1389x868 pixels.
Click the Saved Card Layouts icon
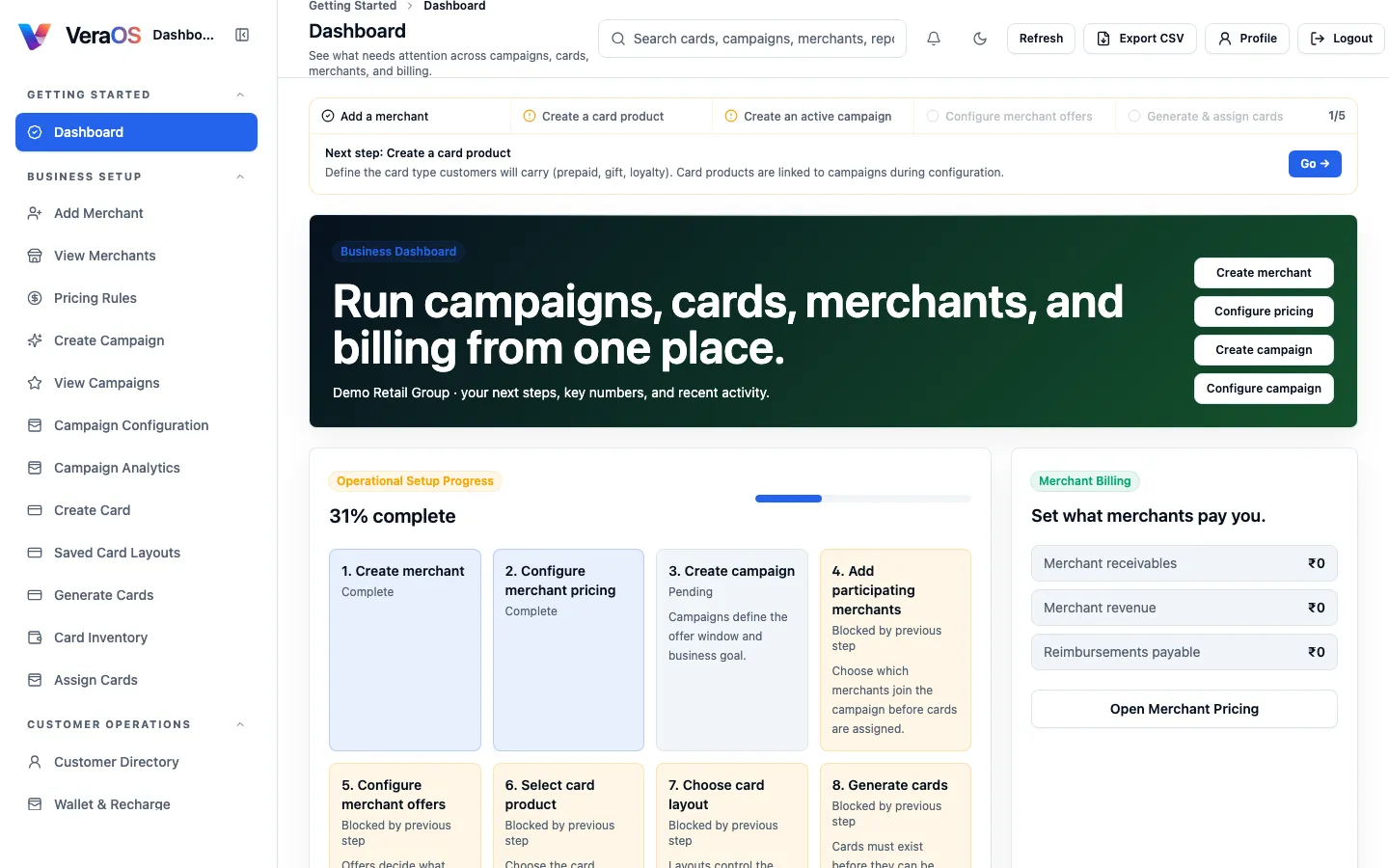click(35, 553)
